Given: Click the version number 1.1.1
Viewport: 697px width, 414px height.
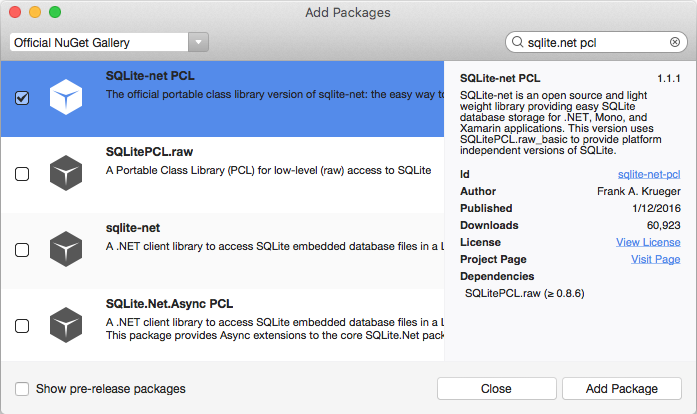Looking at the screenshot, I should (x=669, y=79).
